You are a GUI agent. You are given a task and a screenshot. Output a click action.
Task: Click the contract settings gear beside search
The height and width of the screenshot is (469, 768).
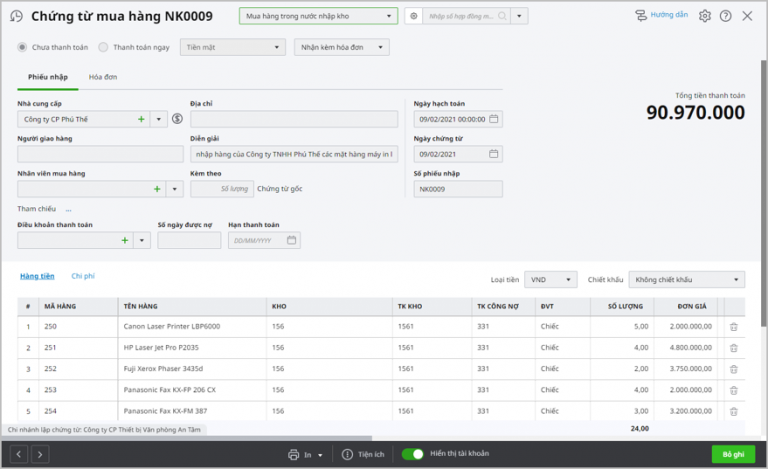tap(413, 16)
